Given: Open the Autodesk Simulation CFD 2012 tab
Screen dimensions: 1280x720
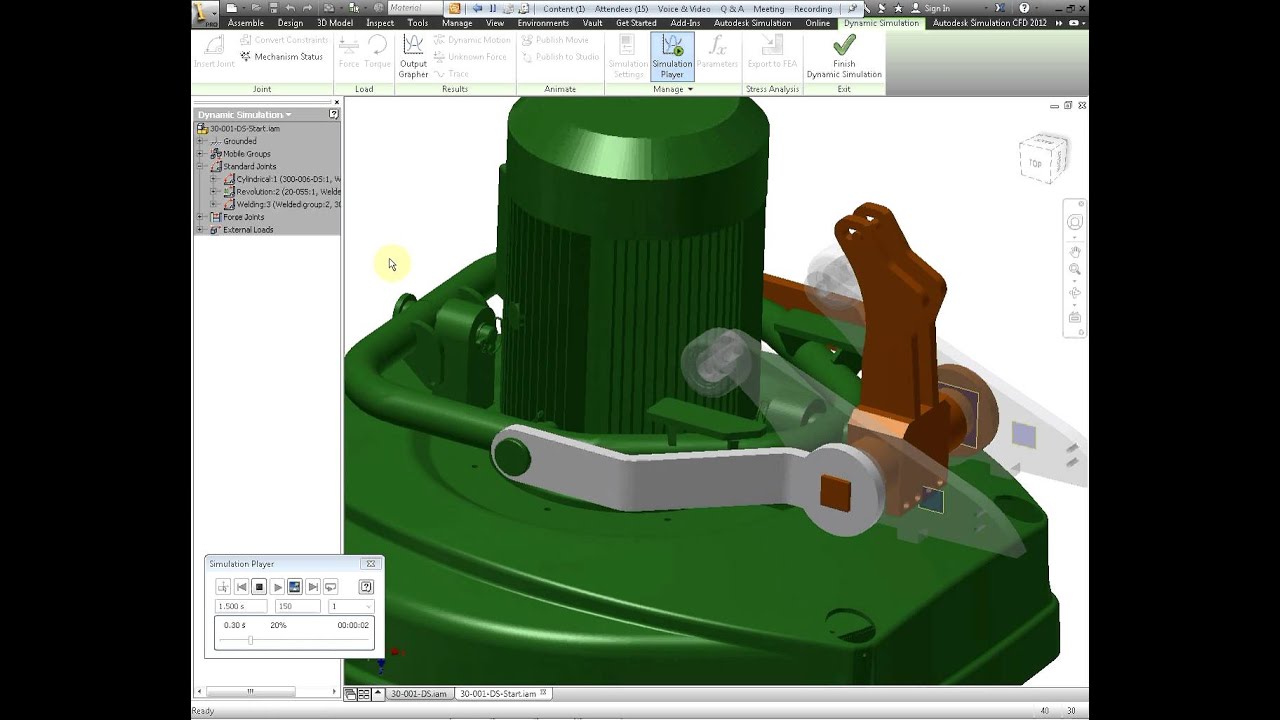Looking at the screenshot, I should 990,23.
